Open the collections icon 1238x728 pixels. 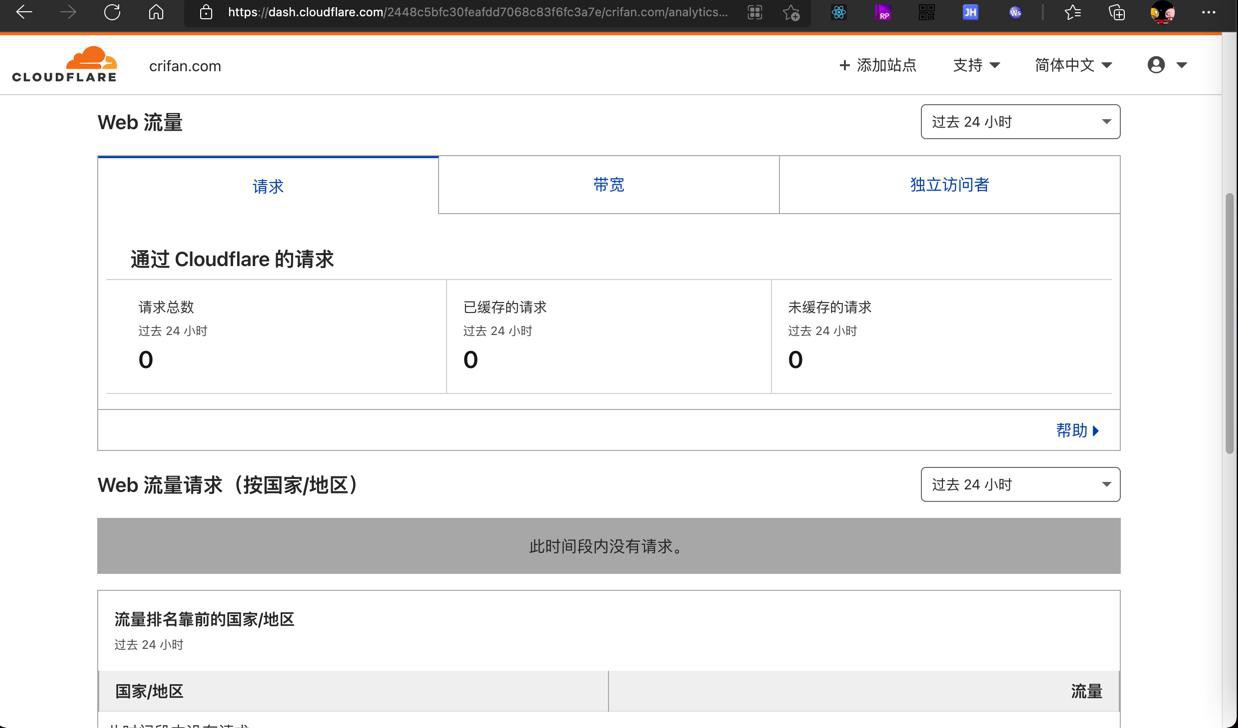[1117, 12]
